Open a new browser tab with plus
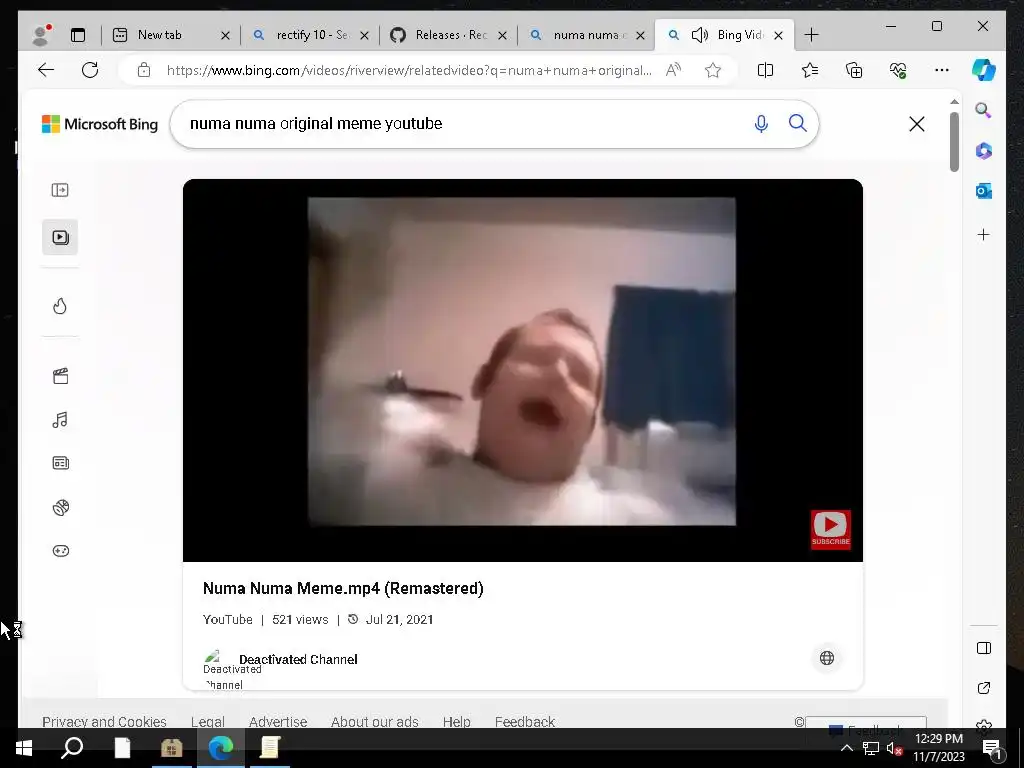The width and height of the screenshot is (1024, 768). (x=811, y=35)
